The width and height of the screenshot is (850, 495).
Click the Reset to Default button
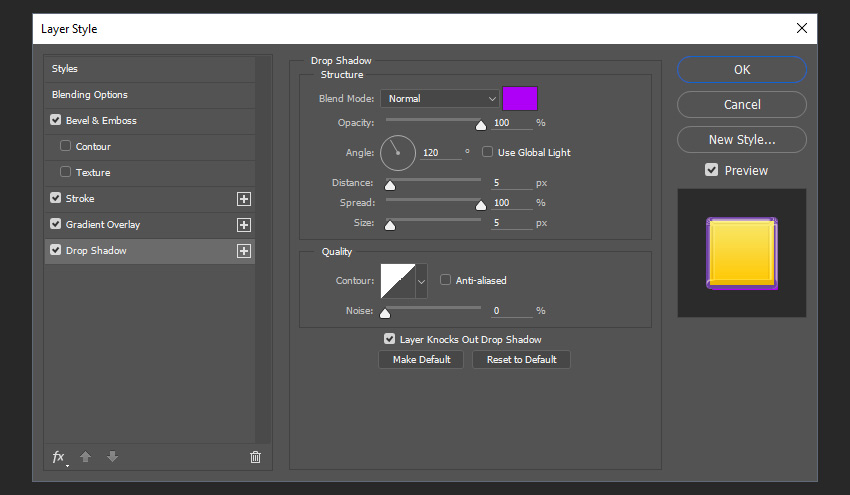pos(521,360)
